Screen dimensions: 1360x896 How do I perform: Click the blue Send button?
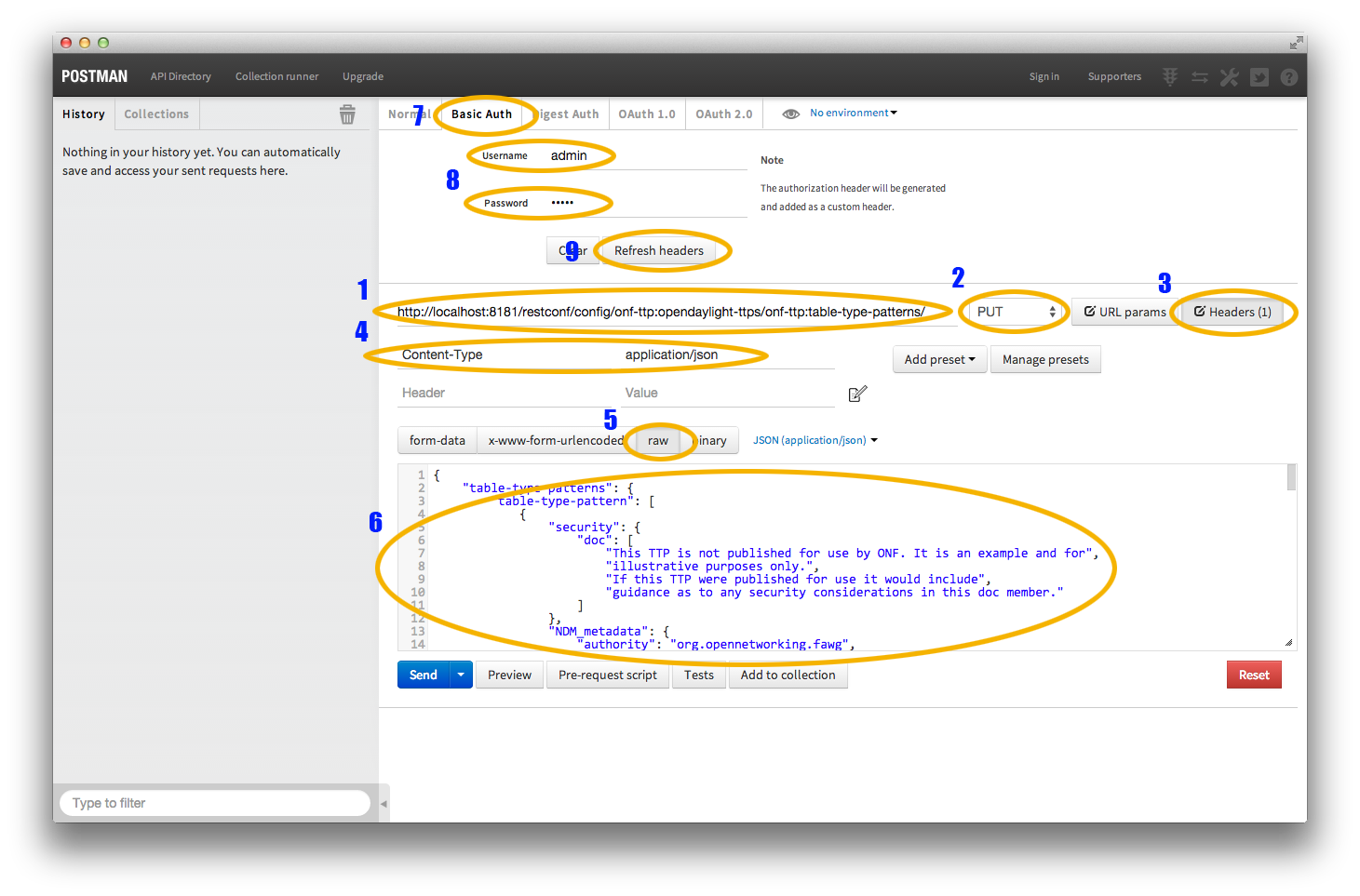click(424, 675)
